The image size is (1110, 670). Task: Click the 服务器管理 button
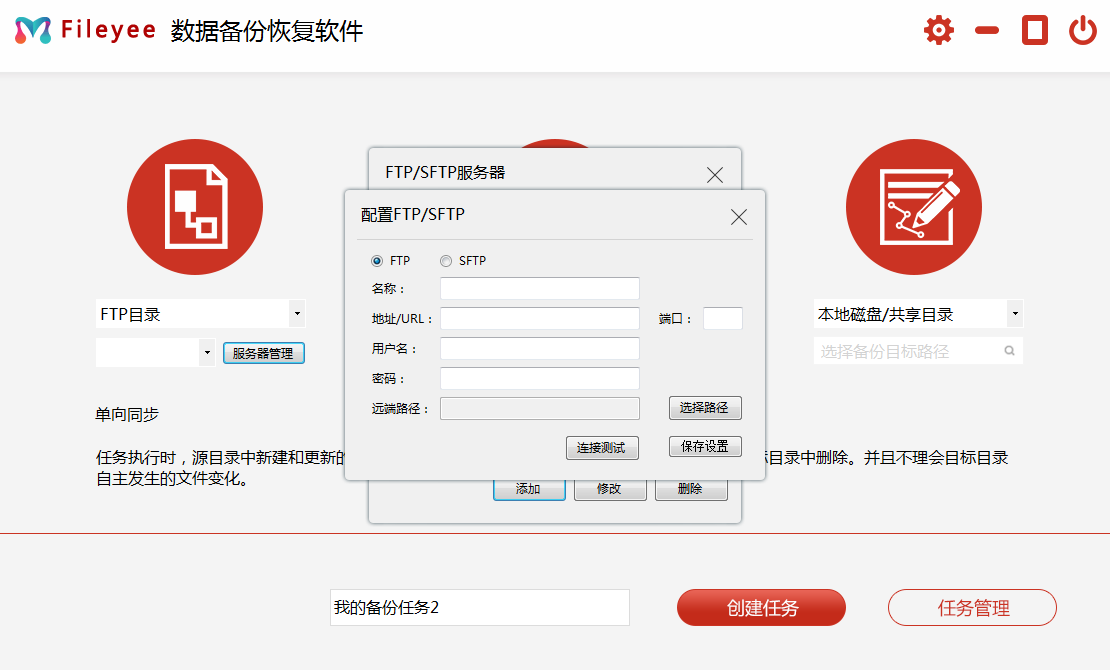(x=263, y=352)
